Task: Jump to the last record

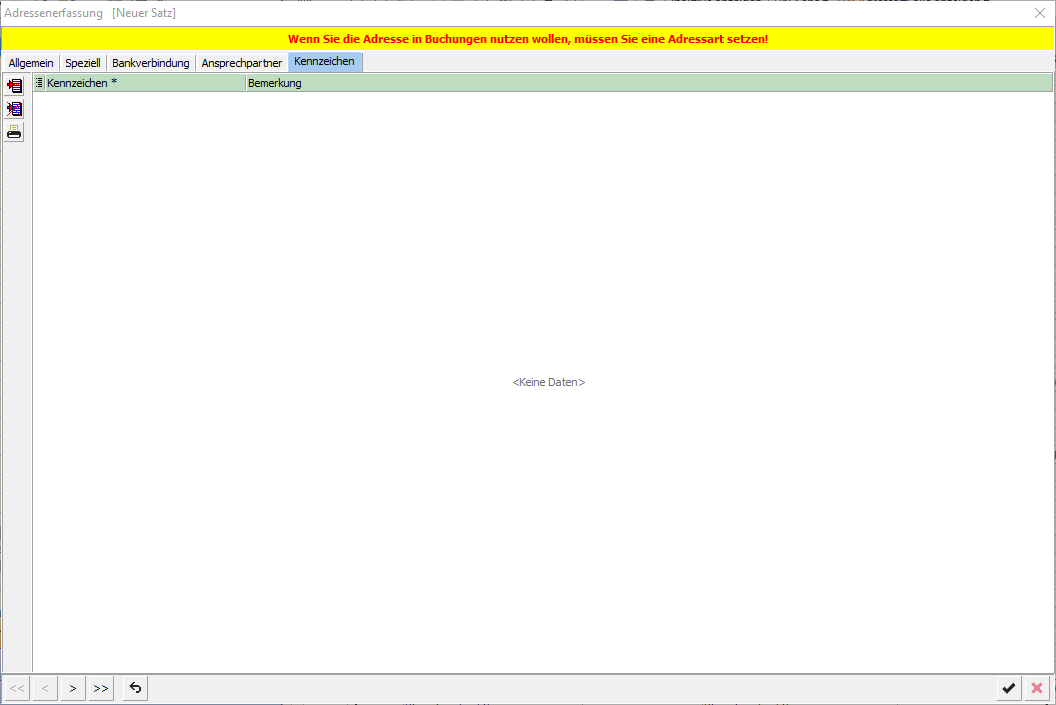Action: click(101, 688)
